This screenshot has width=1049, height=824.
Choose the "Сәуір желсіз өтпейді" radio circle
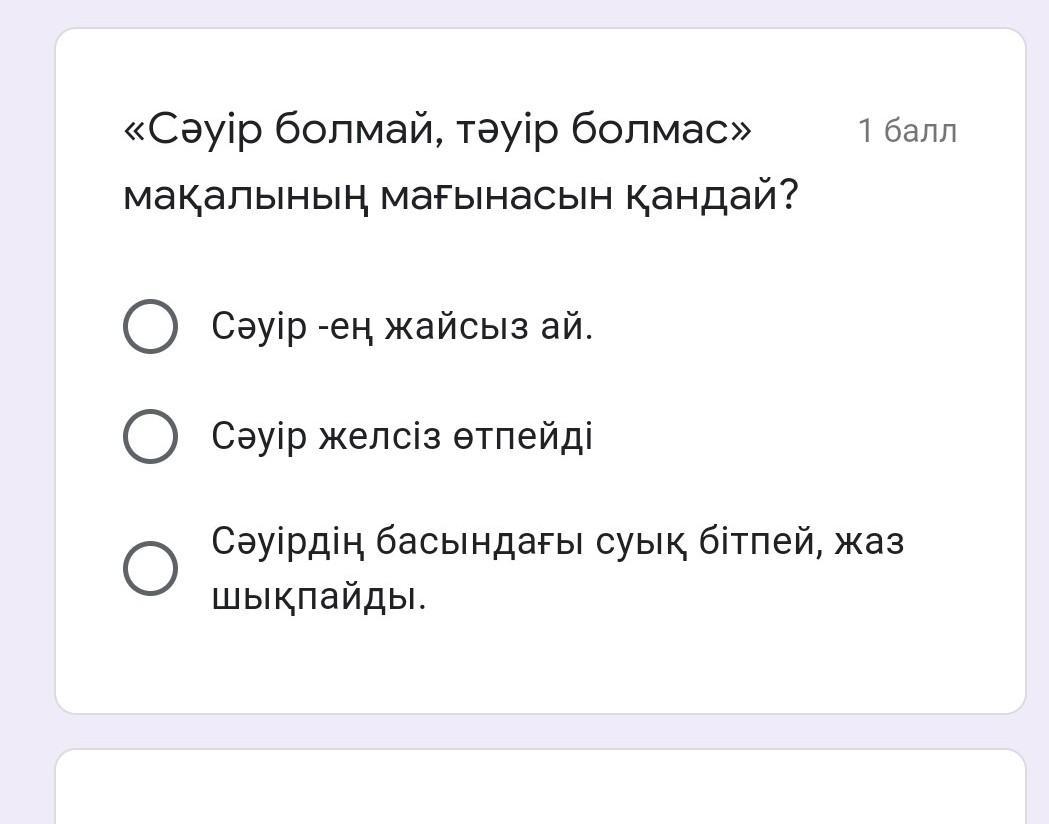click(x=150, y=436)
